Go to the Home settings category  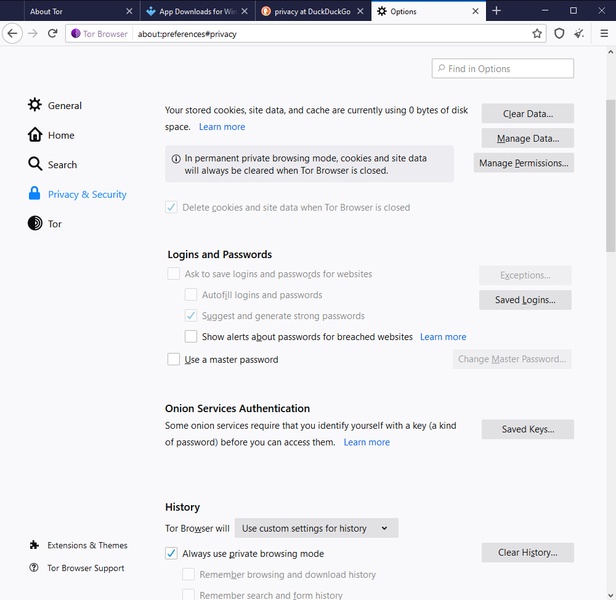coord(60,135)
